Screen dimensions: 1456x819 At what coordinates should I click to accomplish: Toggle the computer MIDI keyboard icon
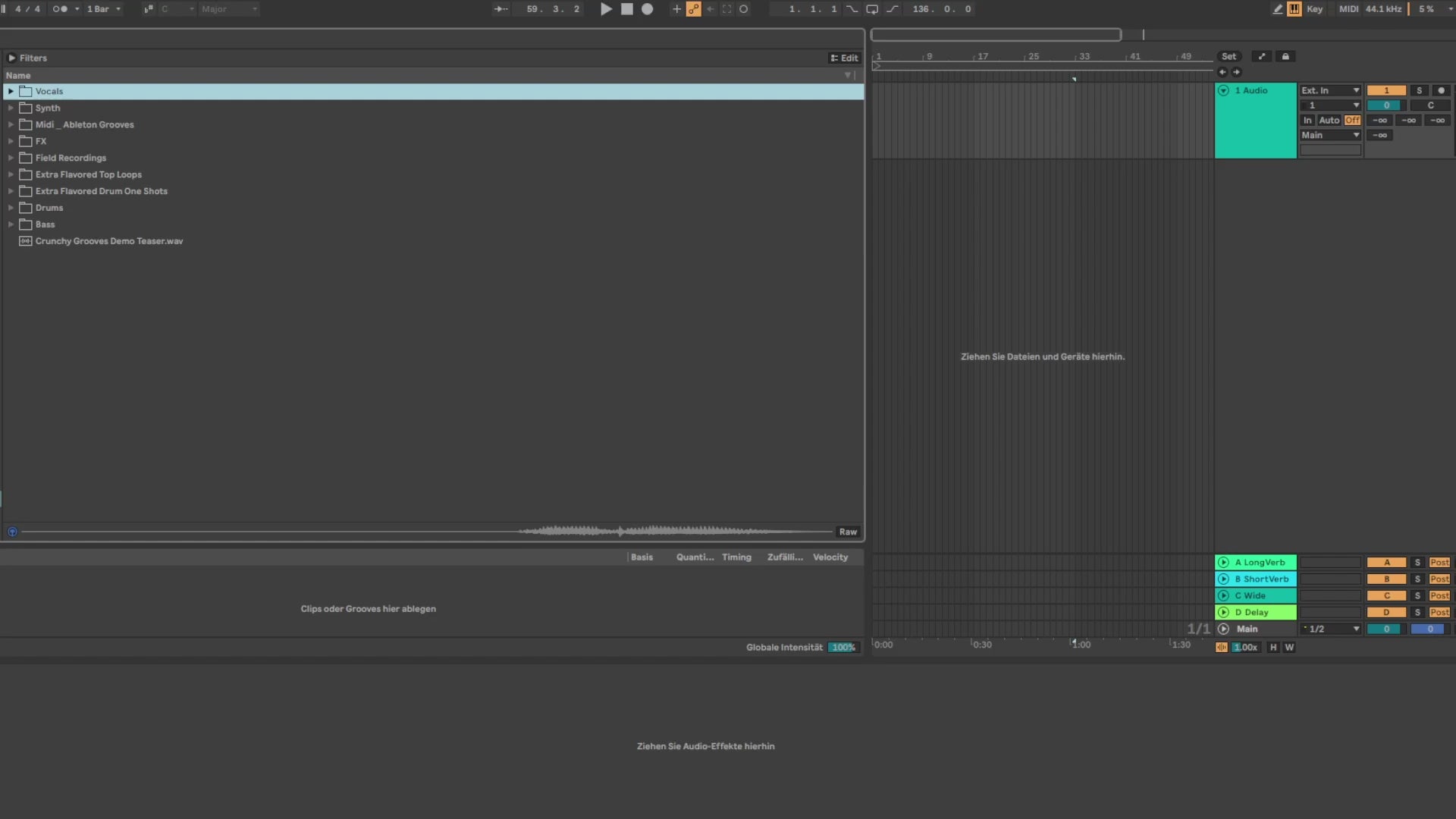[x=1294, y=9]
